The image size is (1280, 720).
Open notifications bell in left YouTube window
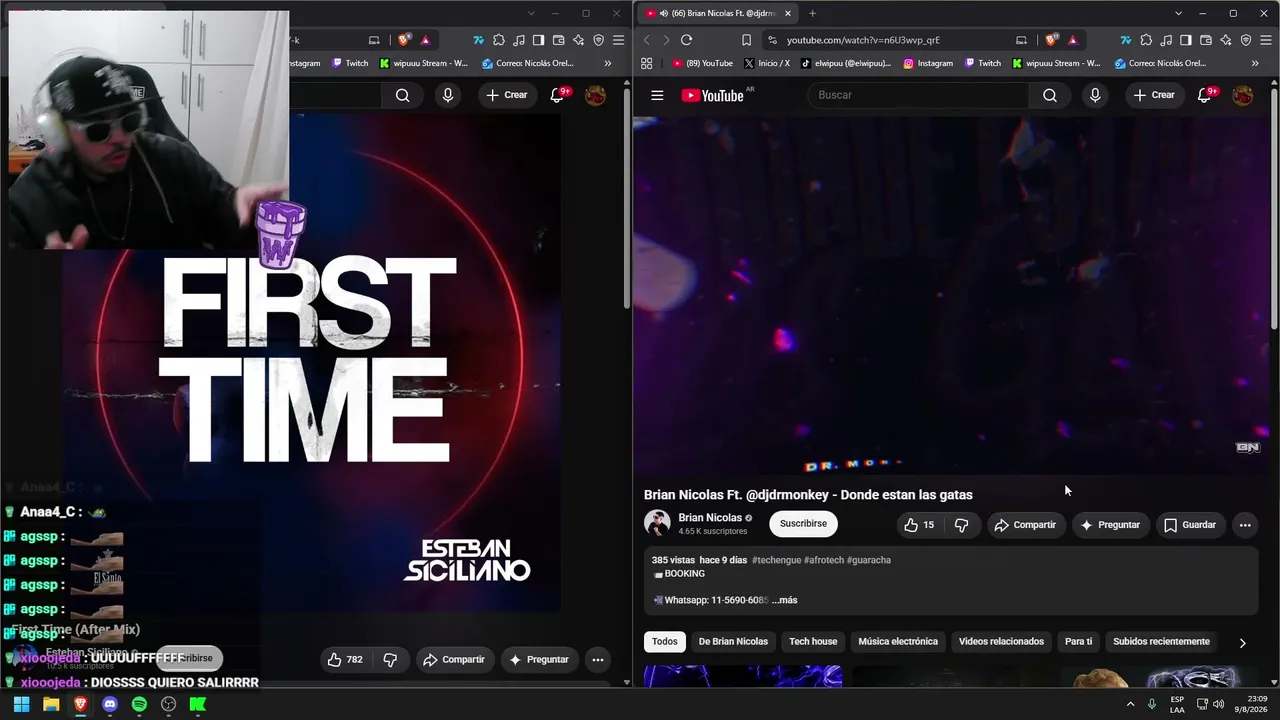(559, 95)
